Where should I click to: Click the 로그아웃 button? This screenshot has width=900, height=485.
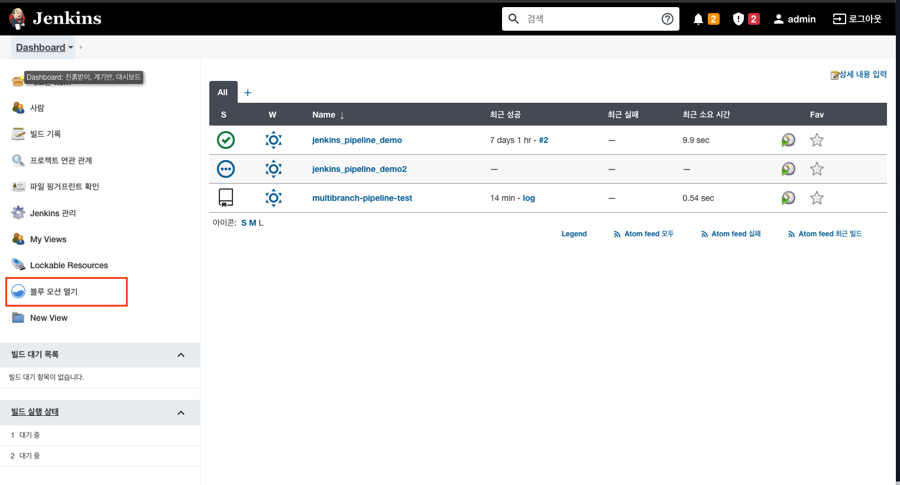[857, 19]
